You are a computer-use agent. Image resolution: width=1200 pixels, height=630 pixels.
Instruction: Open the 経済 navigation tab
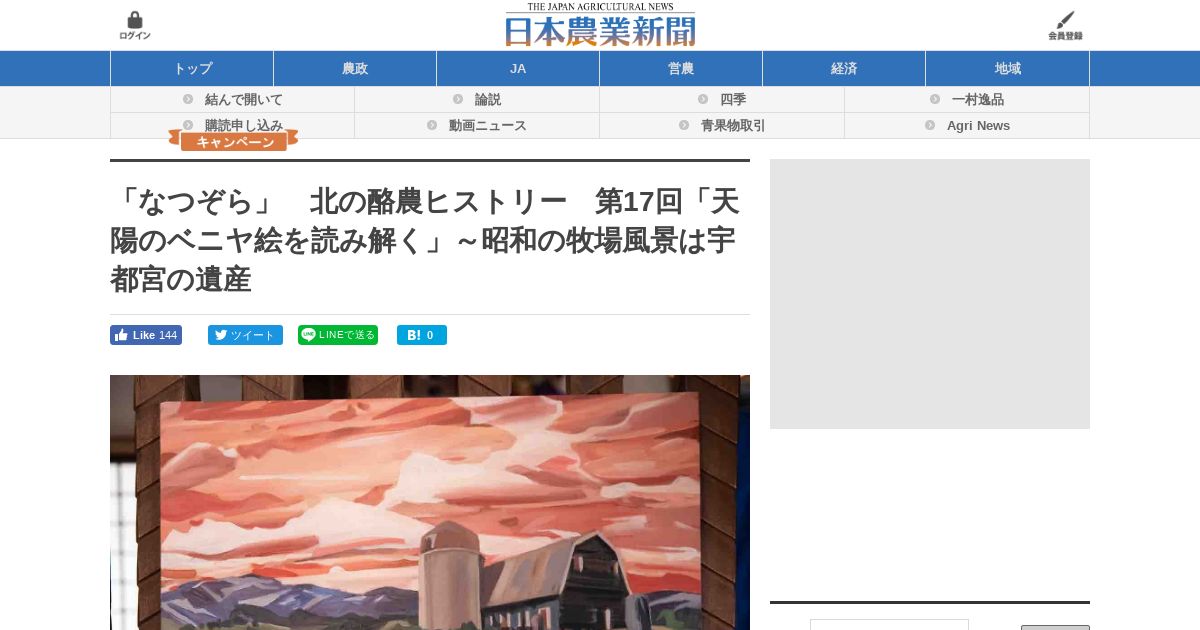[x=844, y=68]
